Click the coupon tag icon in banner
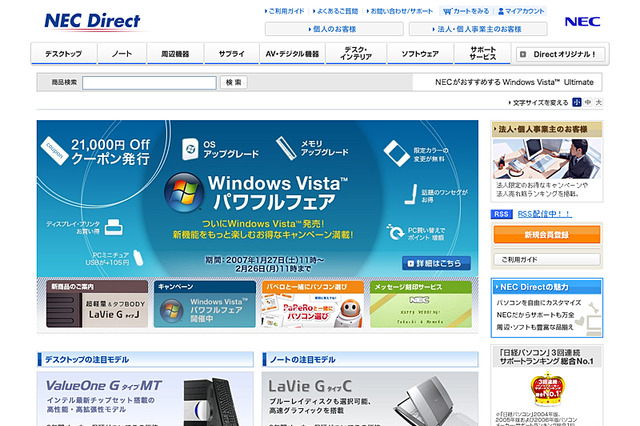This screenshot has height=426, width=640. 54,151
